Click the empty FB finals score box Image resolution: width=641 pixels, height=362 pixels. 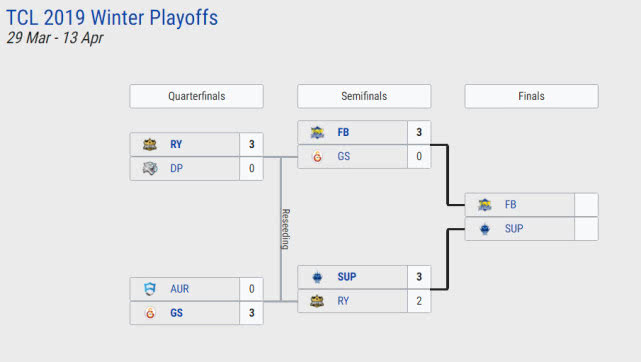(586, 205)
